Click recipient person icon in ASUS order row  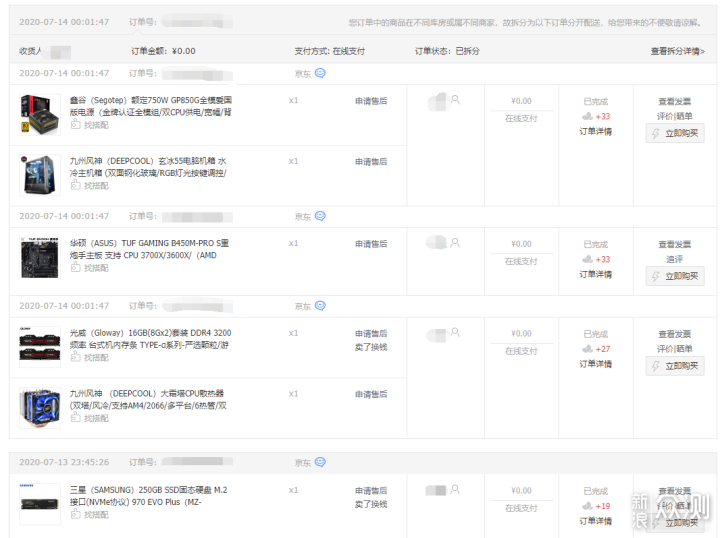455,243
